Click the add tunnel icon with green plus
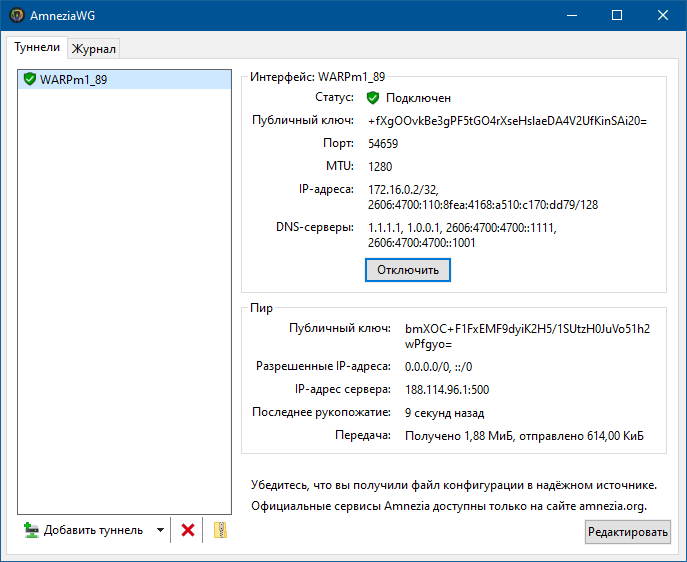 (31, 530)
